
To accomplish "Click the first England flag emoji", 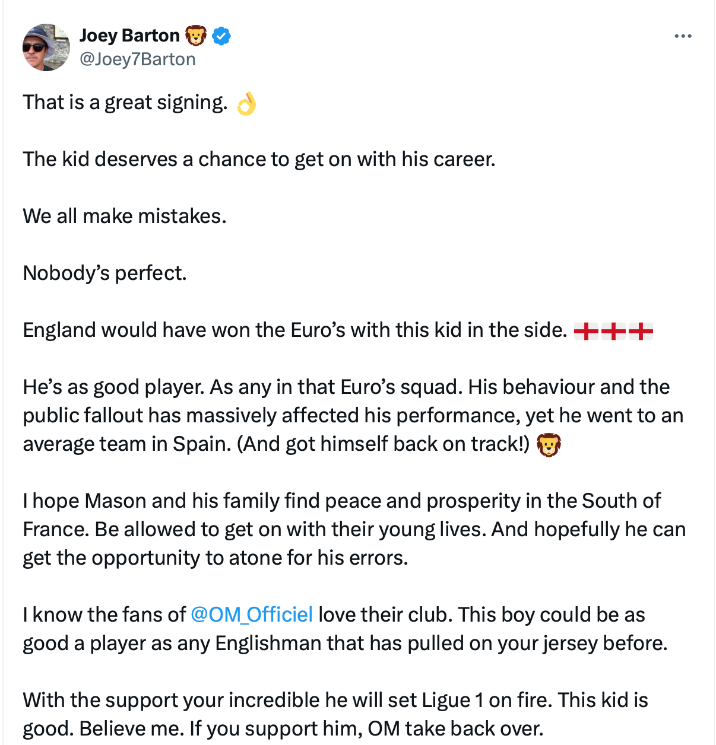I will [x=586, y=330].
